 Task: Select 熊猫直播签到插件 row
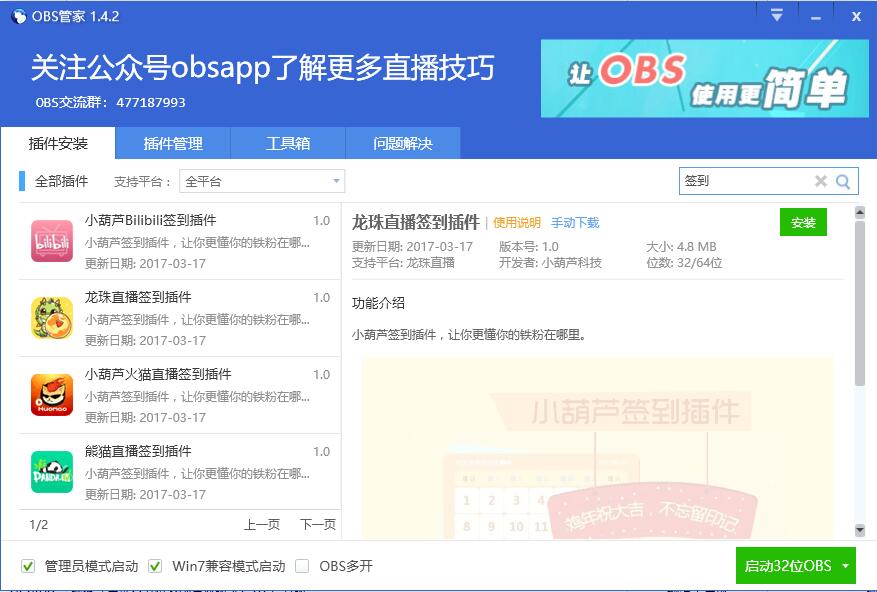(x=180, y=472)
